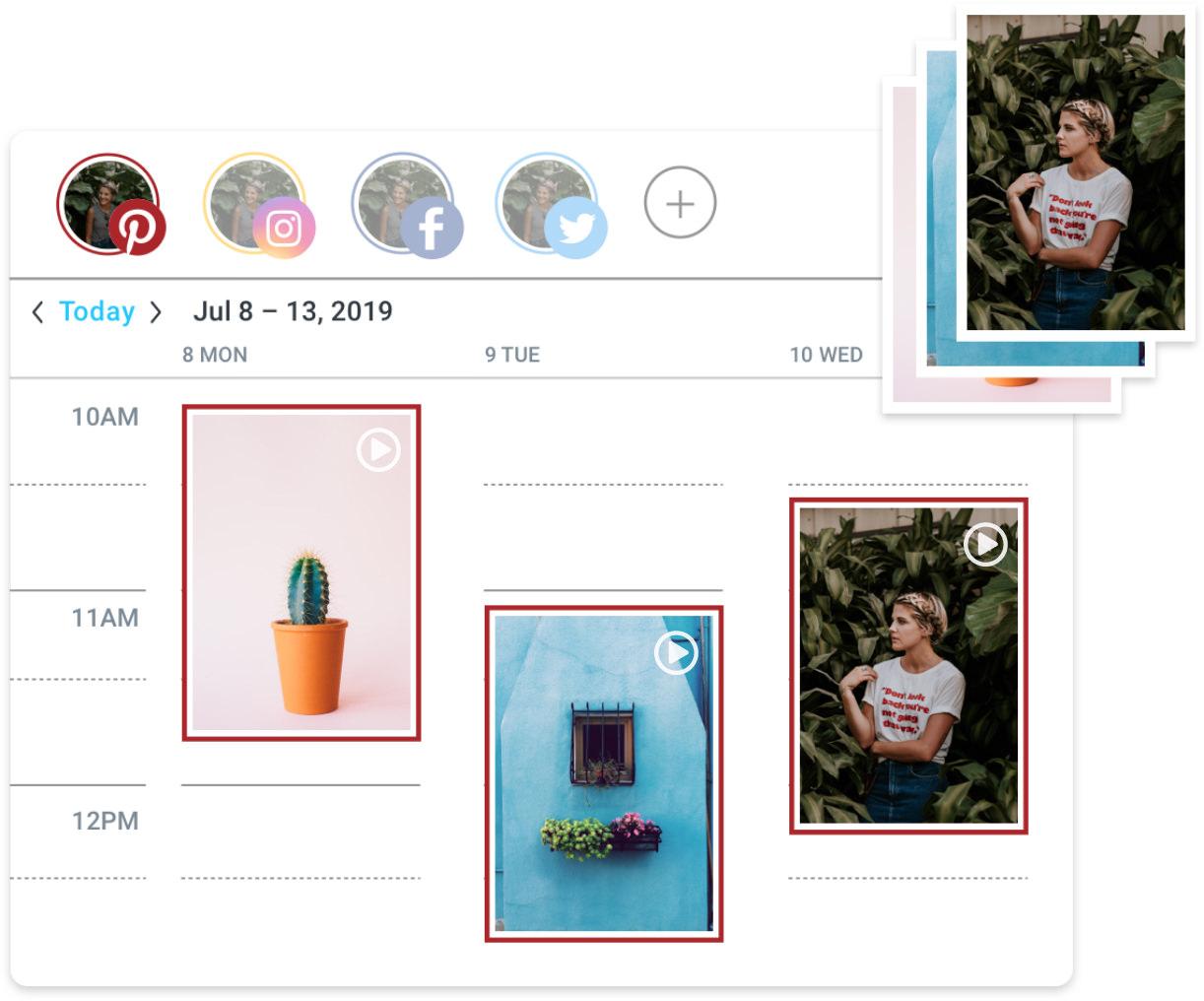Play the woman portrait post video

point(985,544)
